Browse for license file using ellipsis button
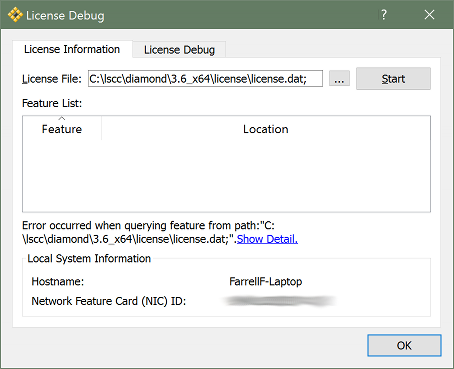The height and width of the screenshot is (369, 454). point(339,79)
